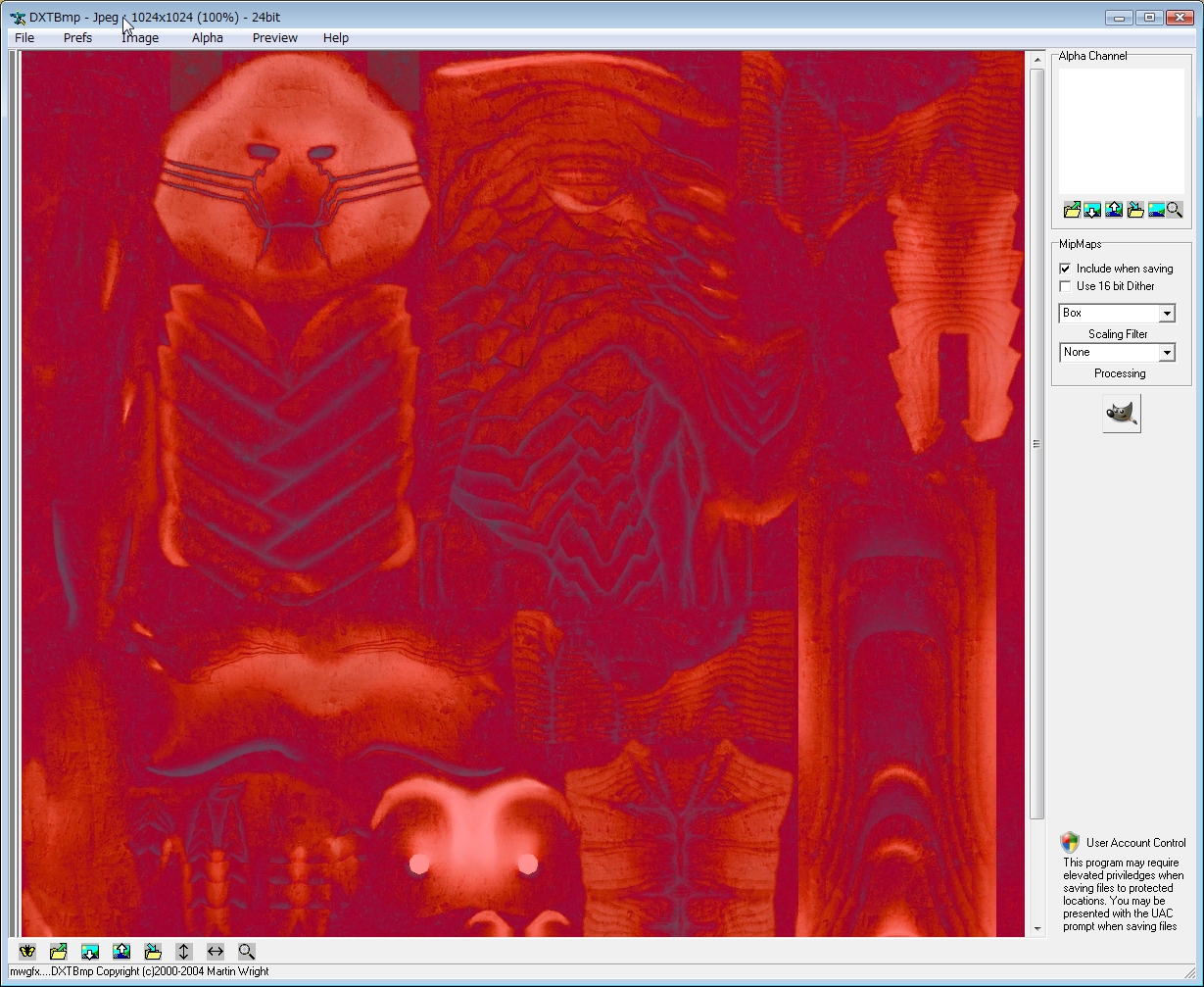Click the DXTBmp copyright status bar text
The height and width of the screenshot is (987, 1204).
pyautogui.click(x=139, y=971)
